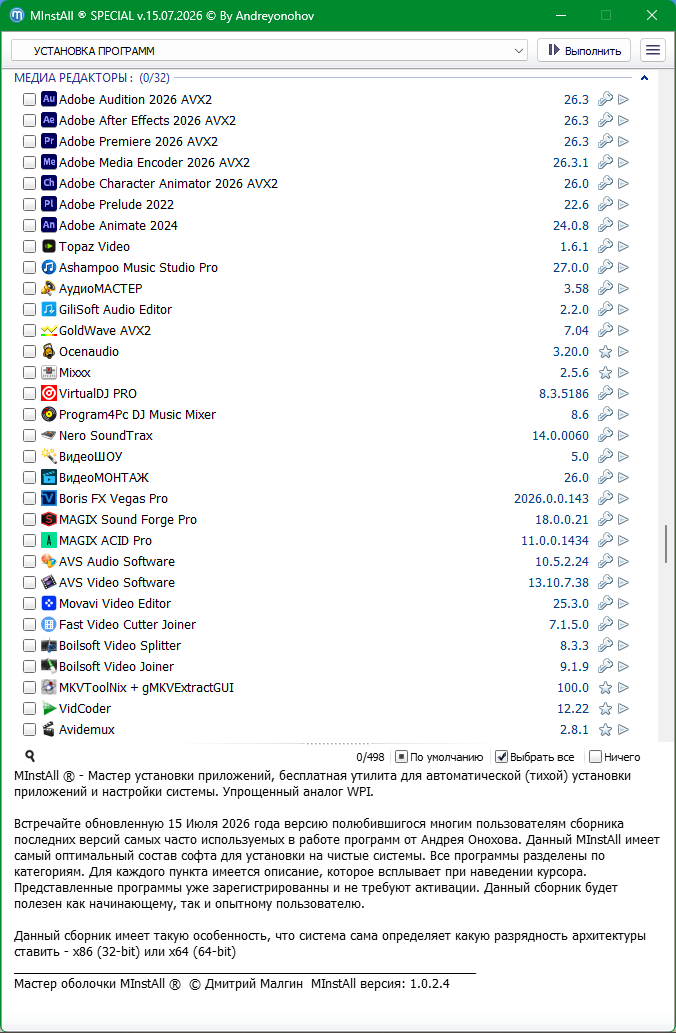Toggle the По умолчанию checkbox

point(401,757)
